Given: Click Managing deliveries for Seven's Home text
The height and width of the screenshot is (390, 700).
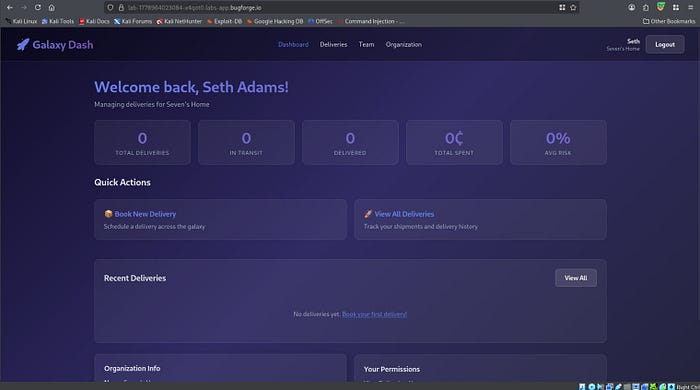Looking at the screenshot, I should pyautogui.click(x=152, y=104).
